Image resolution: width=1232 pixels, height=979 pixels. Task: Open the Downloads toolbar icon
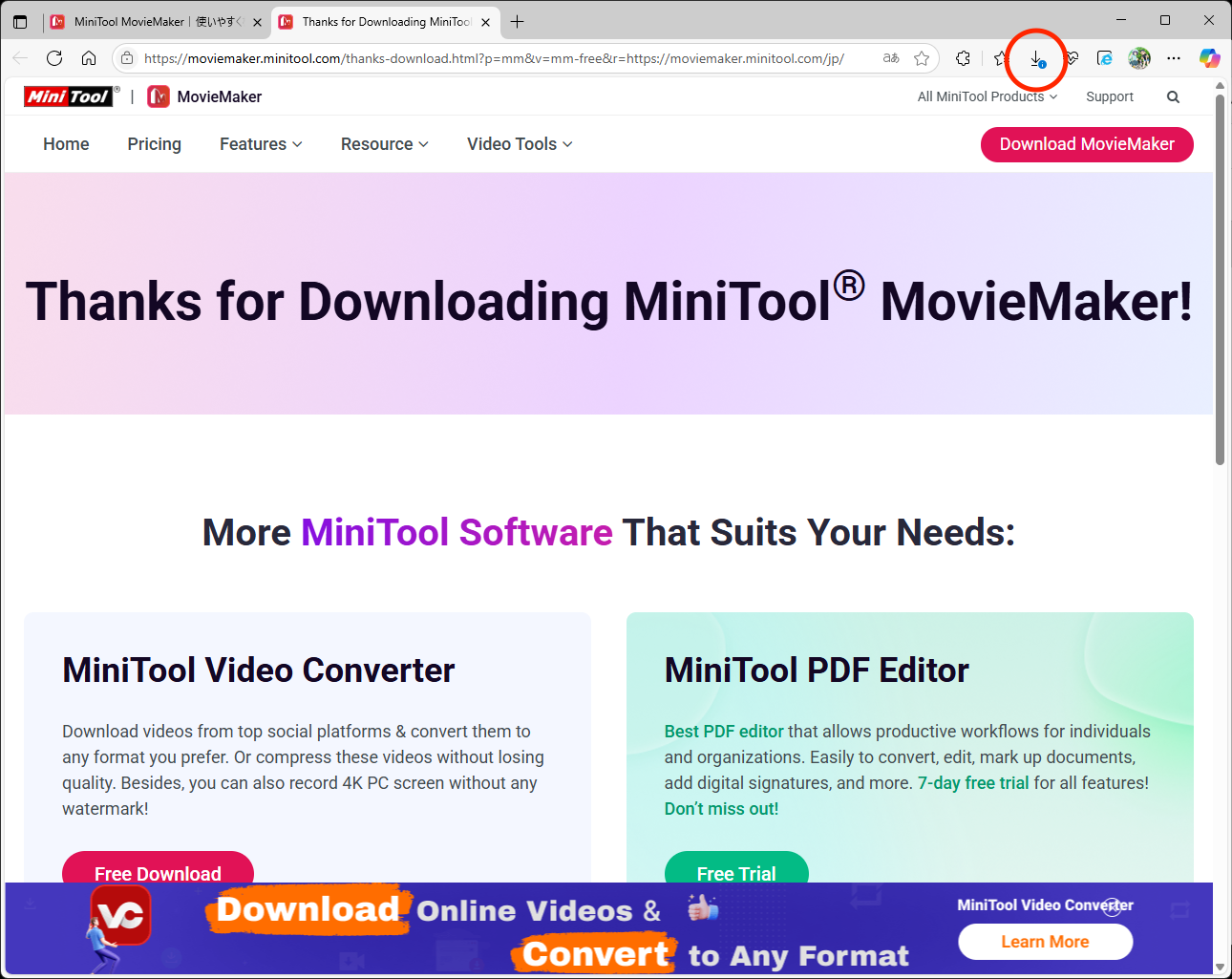click(x=1036, y=59)
